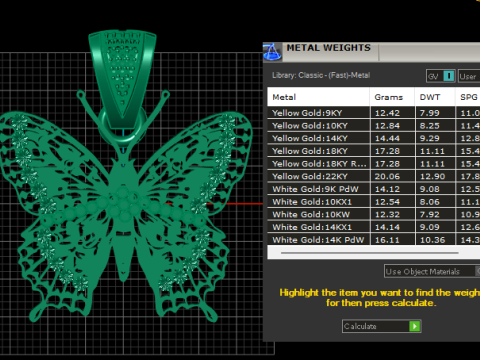
Task: Click the green Calculate arrow button
Action: point(415,326)
